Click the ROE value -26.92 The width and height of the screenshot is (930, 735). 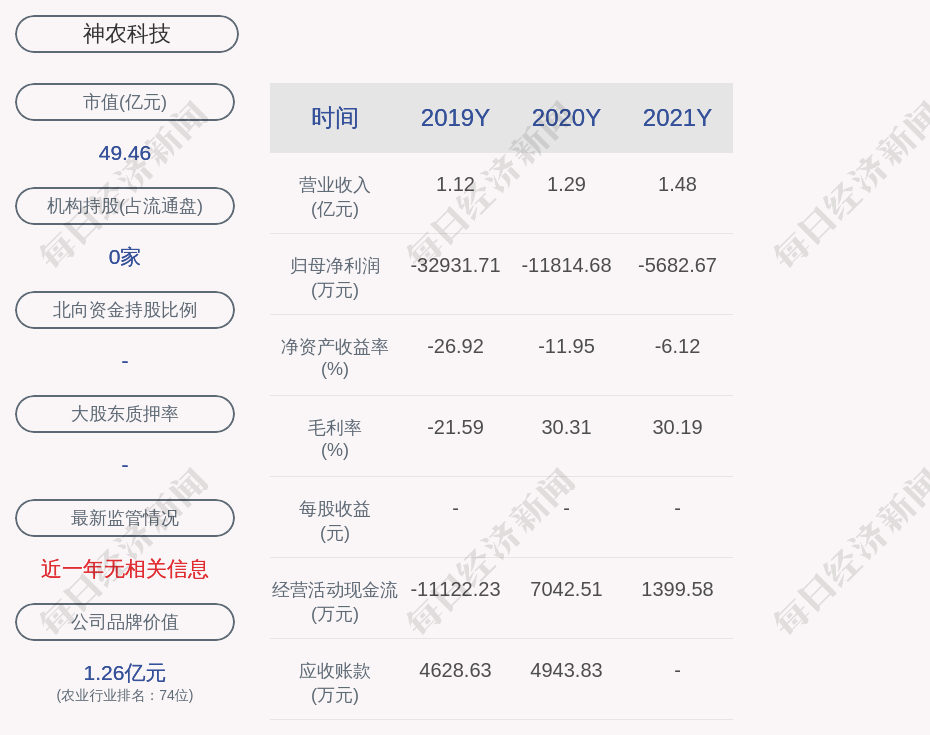[455, 346]
